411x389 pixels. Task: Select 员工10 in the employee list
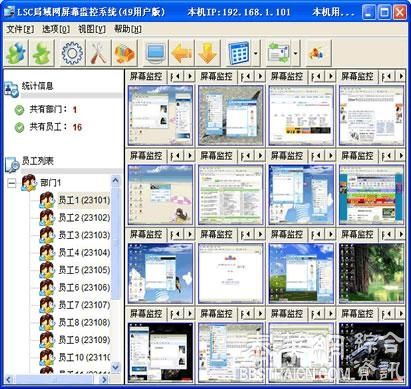tap(84, 357)
